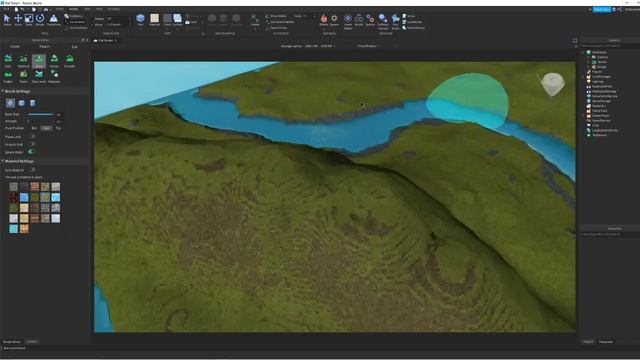Select the Paint terrain tool
Screen dimensions: 640x360
tap(23, 76)
